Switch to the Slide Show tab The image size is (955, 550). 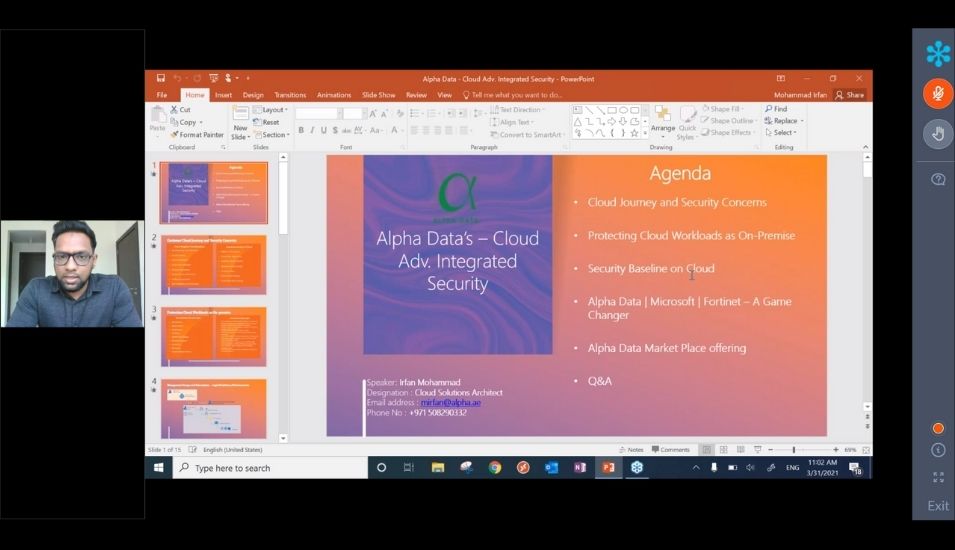(x=378, y=95)
